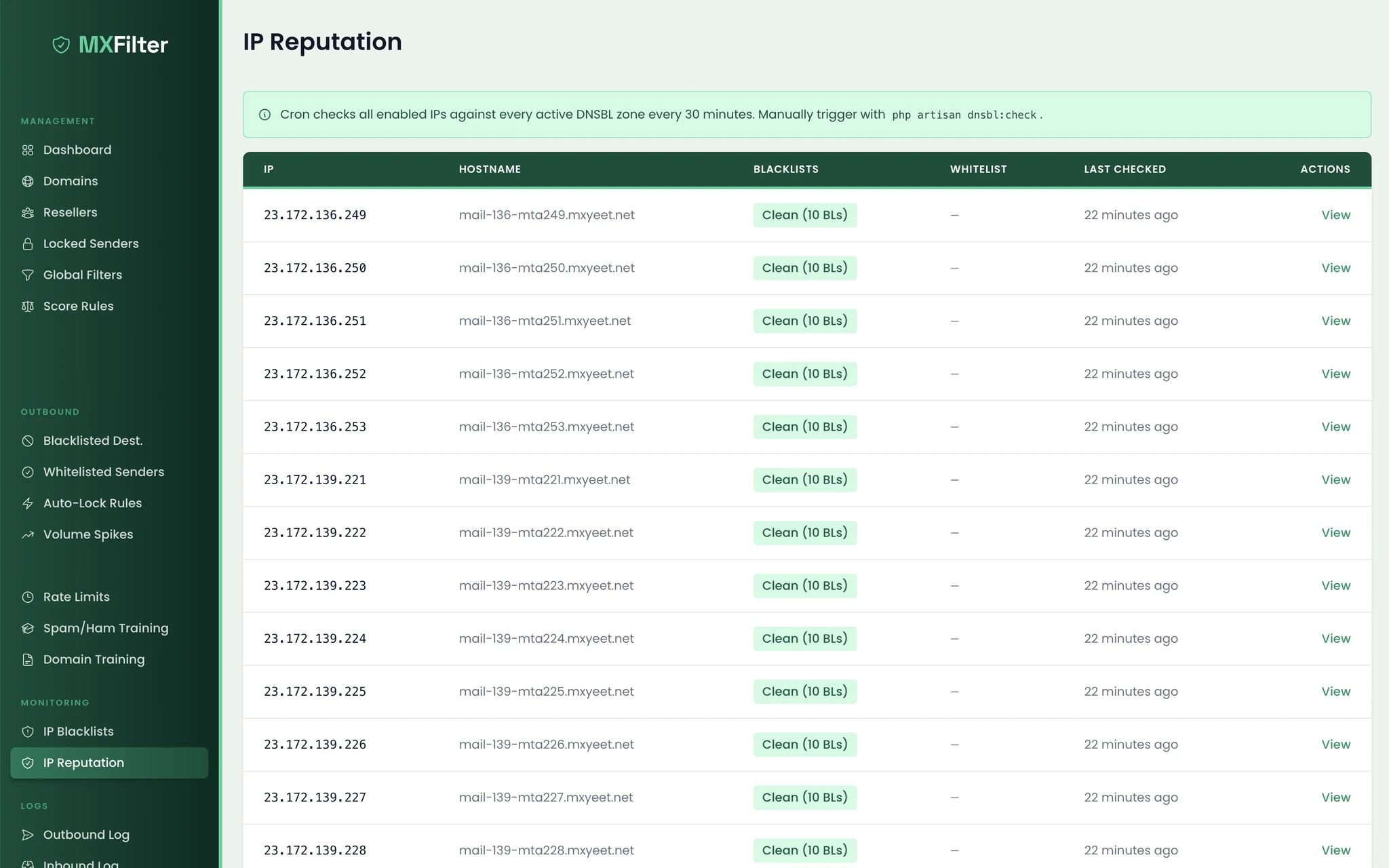Click hostname mail-139-mta227.mxyeet.net
Screen dimensions: 1389x868
click(545, 797)
